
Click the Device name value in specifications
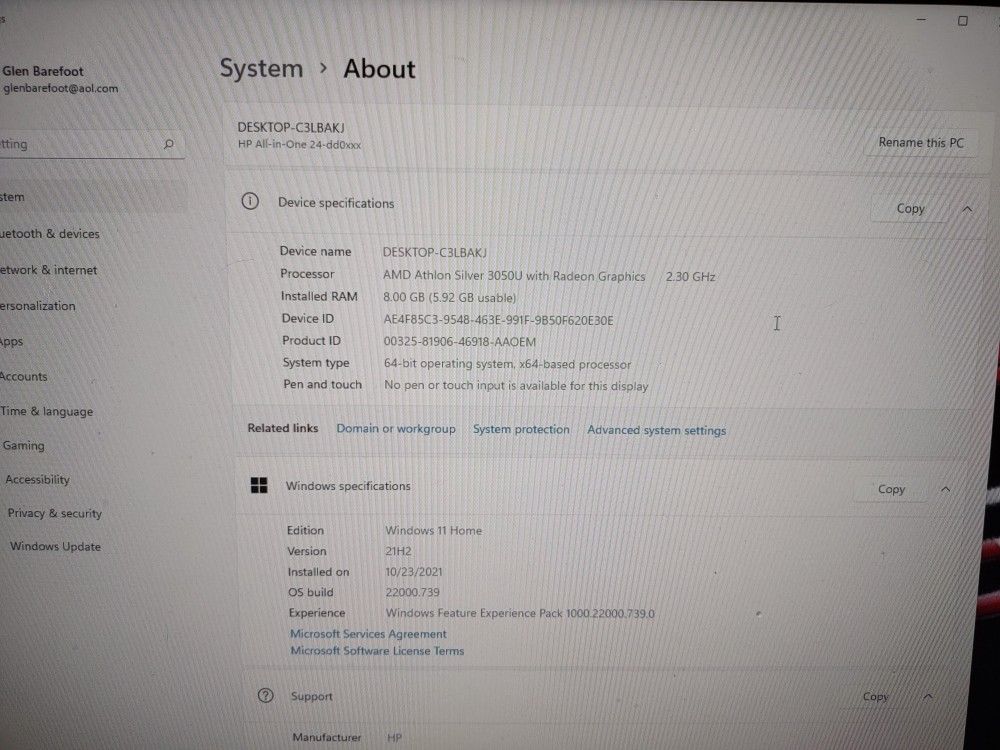click(x=434, y=252)
